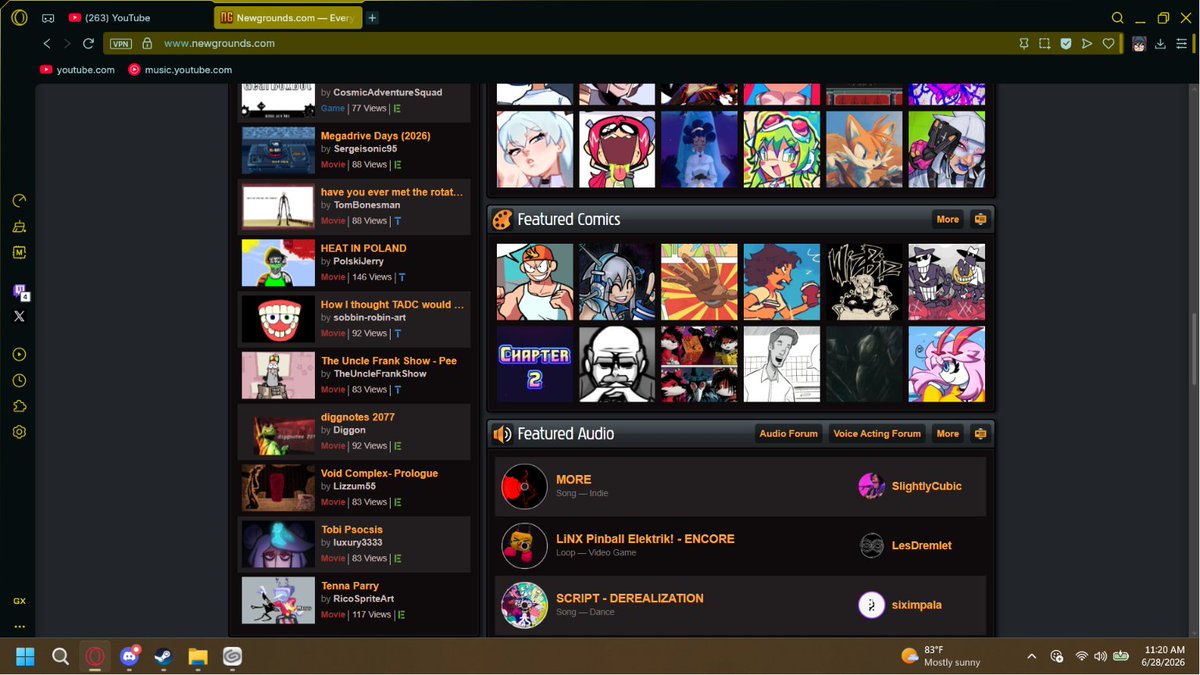Show hidden tray icons chevron
Image resolution: width=1200 pixels, height=675 pixels.
[x=1031, y=657]
